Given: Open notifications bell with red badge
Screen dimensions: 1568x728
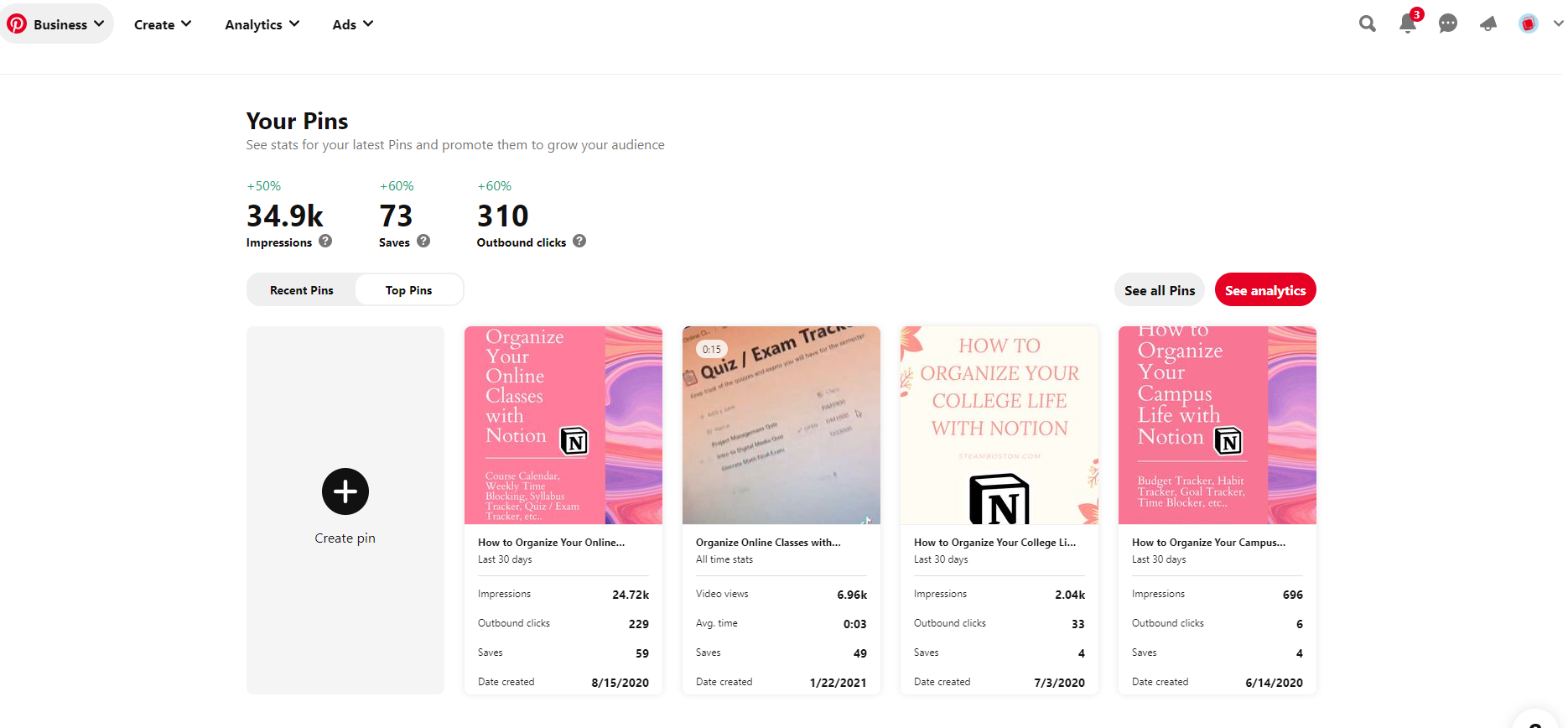Looking at the screenshot, I should click(1410, 22).
